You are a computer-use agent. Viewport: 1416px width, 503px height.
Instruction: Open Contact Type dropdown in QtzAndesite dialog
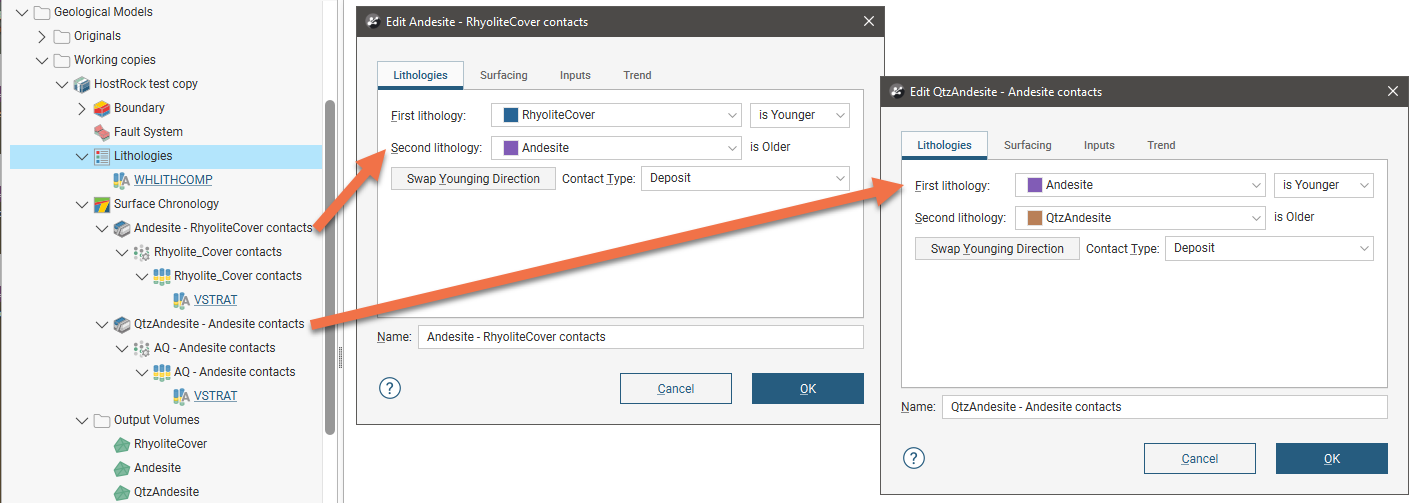coord(1269,248)
